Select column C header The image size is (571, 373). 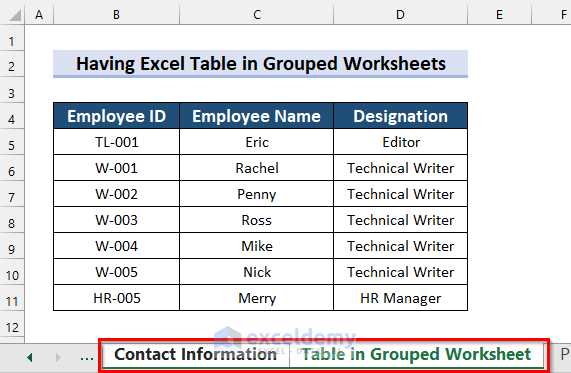click(x=256, y=15)
